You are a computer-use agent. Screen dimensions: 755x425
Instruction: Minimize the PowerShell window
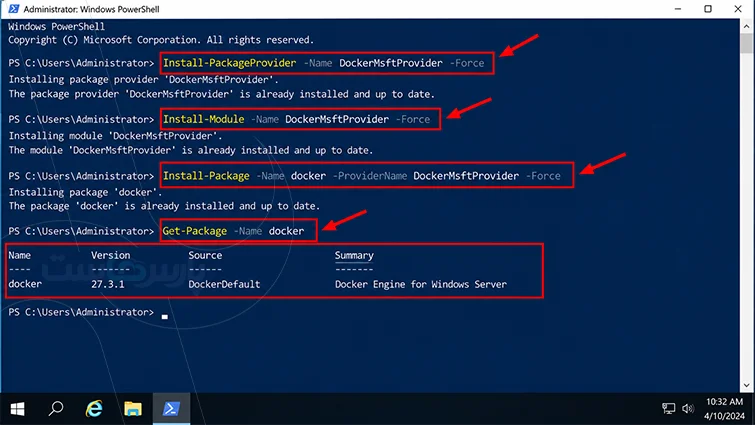[678, 9]
